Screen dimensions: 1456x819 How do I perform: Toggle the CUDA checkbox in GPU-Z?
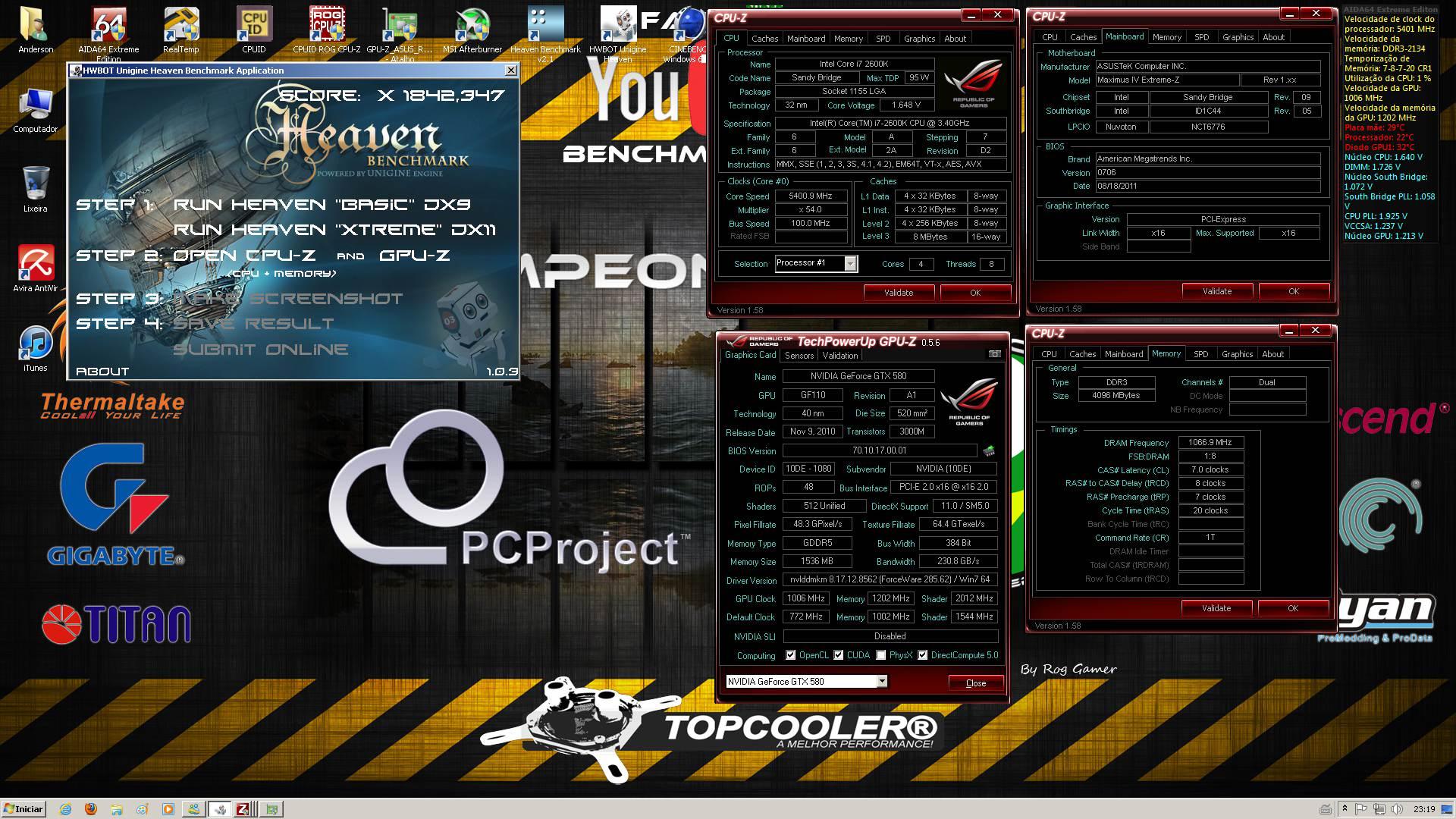[839, 655]
